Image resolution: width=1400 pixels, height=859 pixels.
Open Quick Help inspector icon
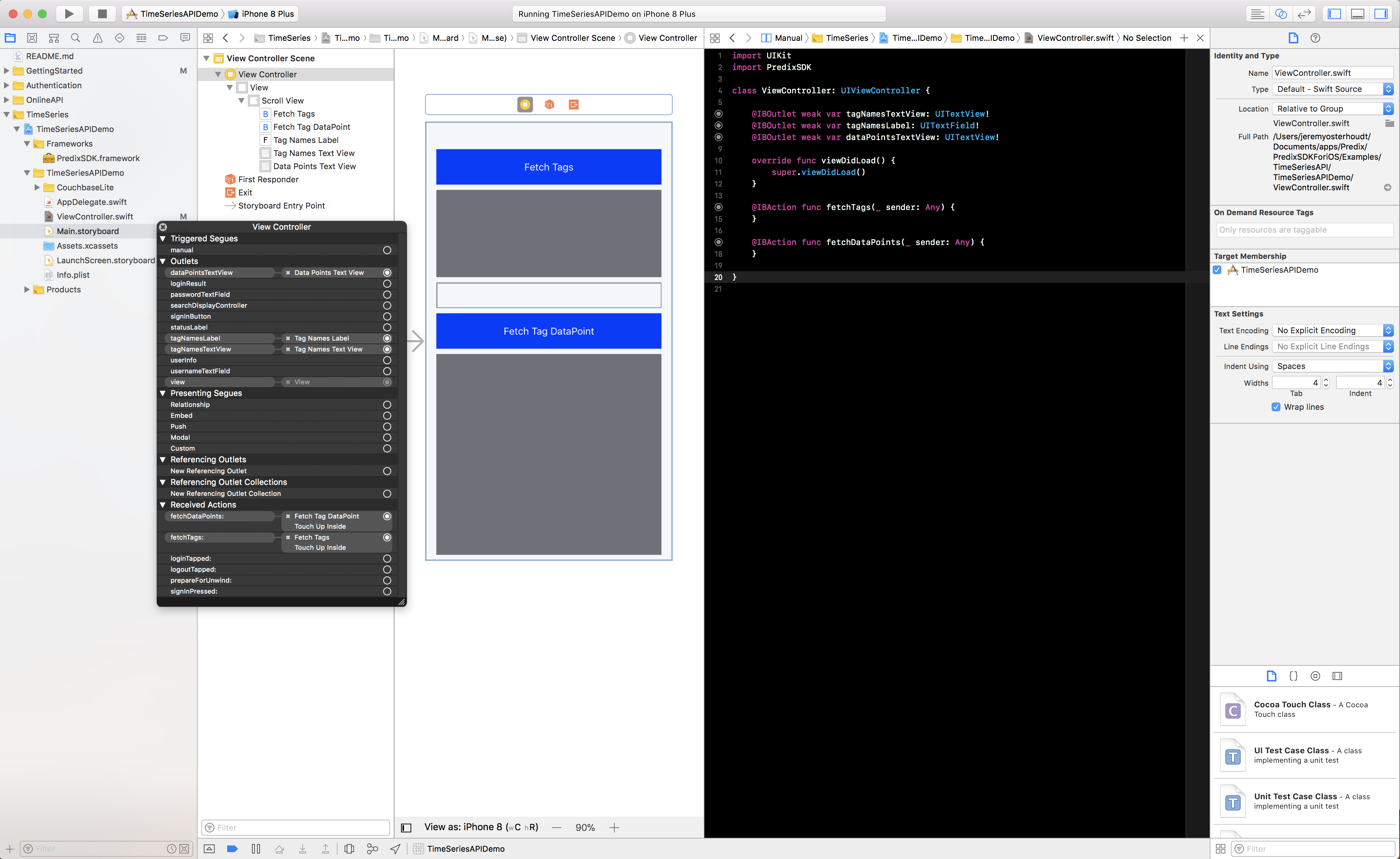coord(1315,38)
